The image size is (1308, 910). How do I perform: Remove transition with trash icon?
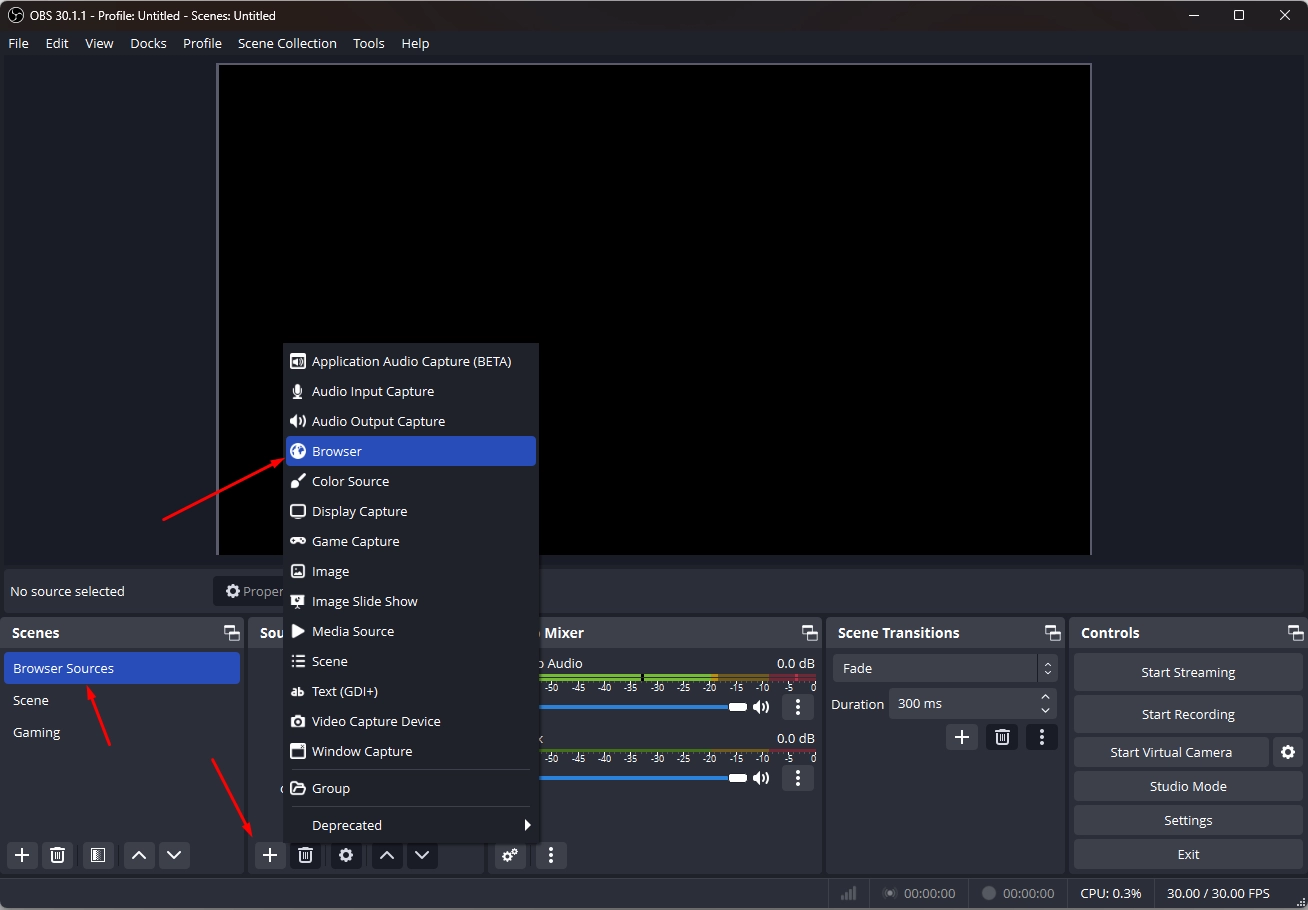pos(1003,737)
